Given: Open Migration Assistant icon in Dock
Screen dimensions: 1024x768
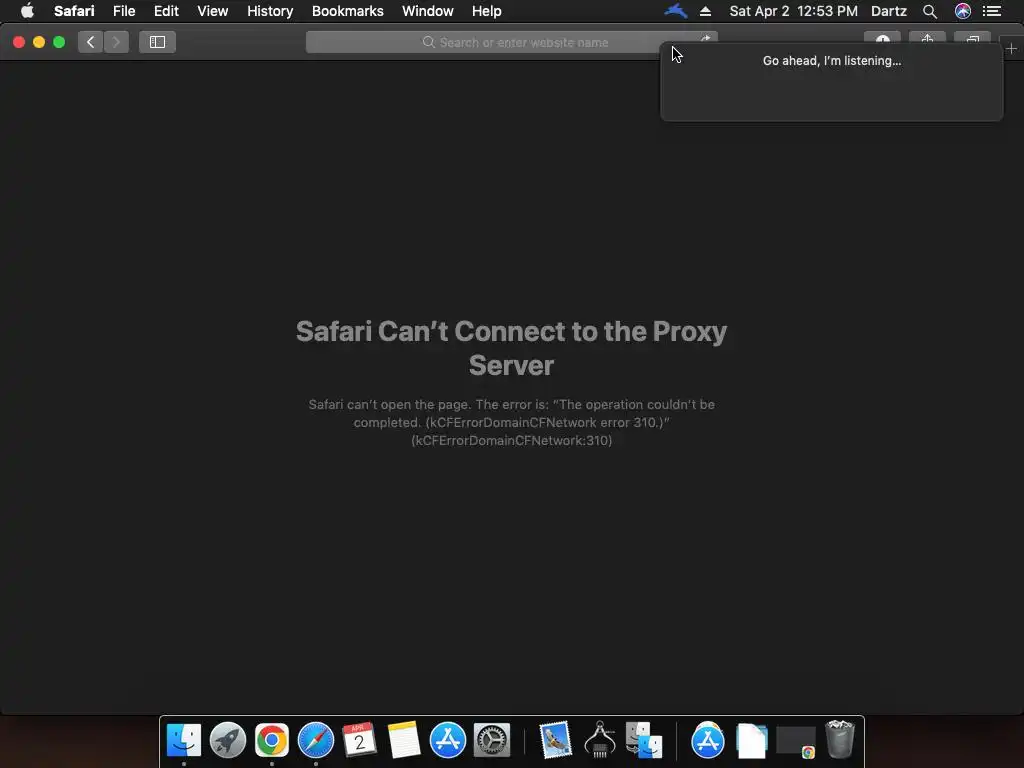Looking at the screenshot, I should click(644, 740).
